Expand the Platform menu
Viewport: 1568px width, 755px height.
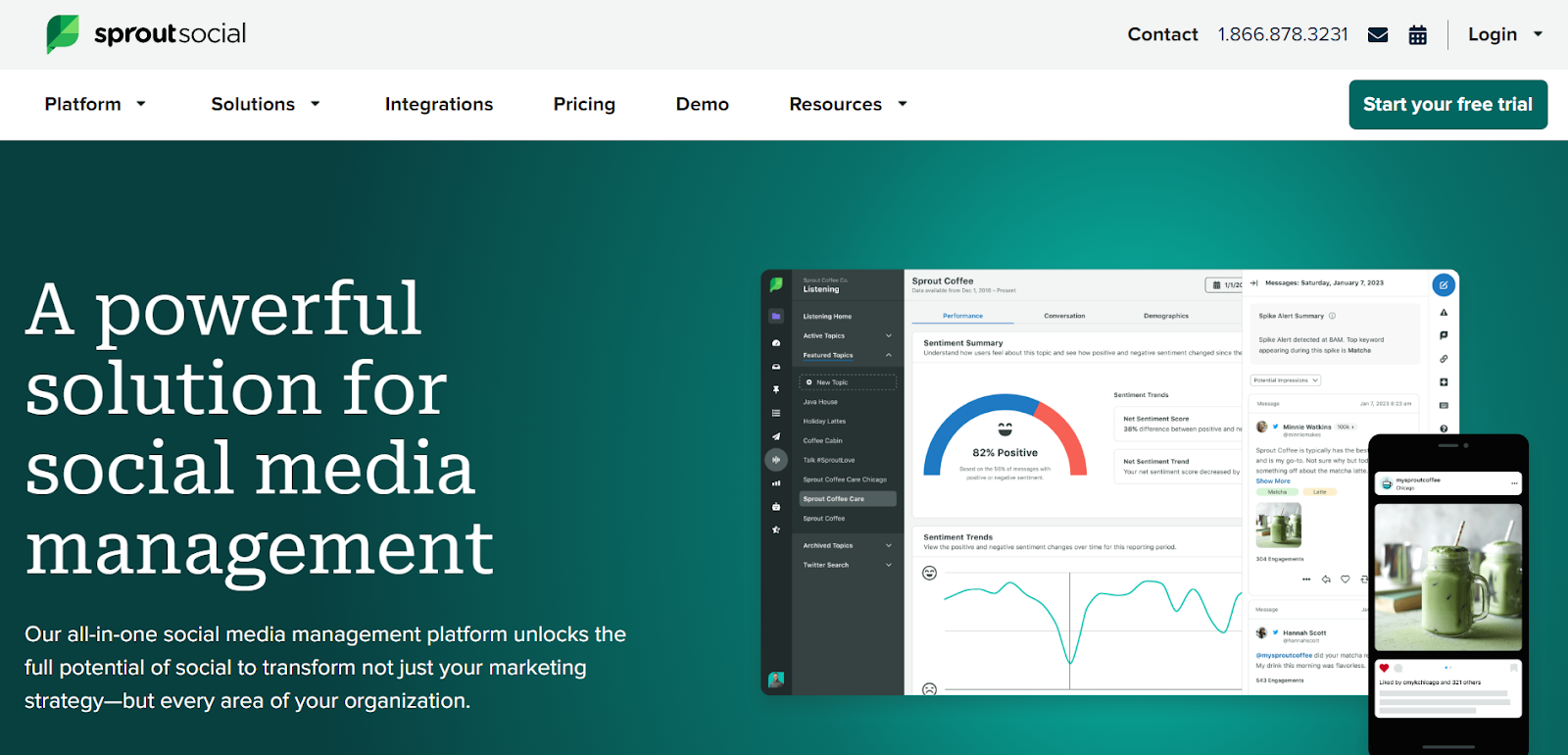(x=95, y=104)
